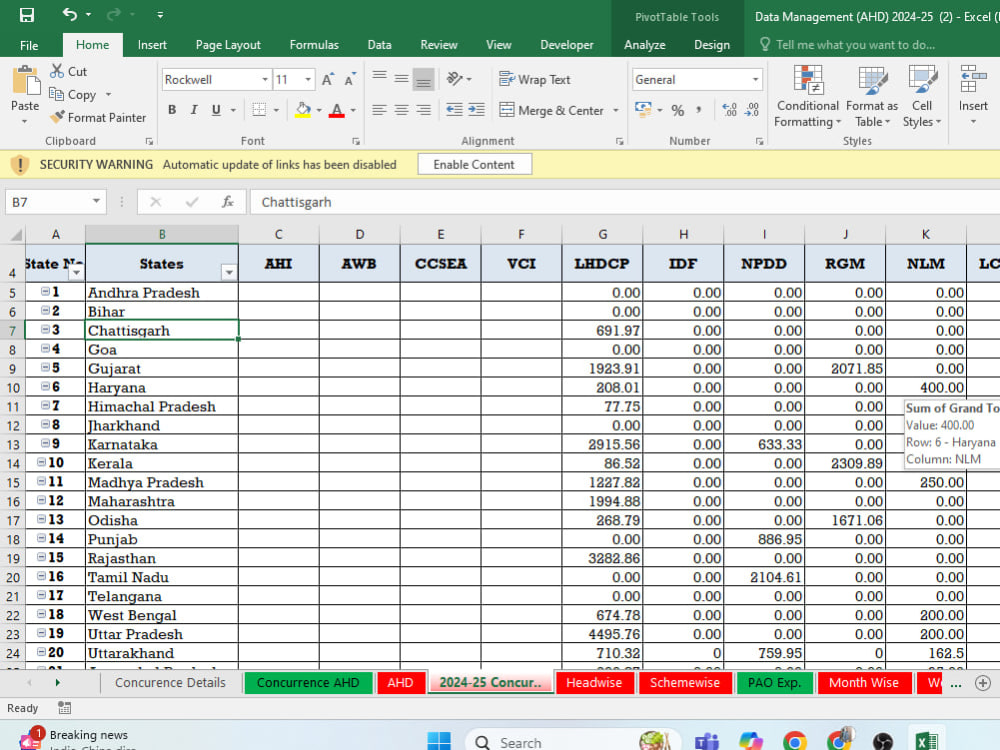This screenshot has height=750, width=1000.
Task: Open the PivotTable Analyze tab
Action: coord(644,45)
